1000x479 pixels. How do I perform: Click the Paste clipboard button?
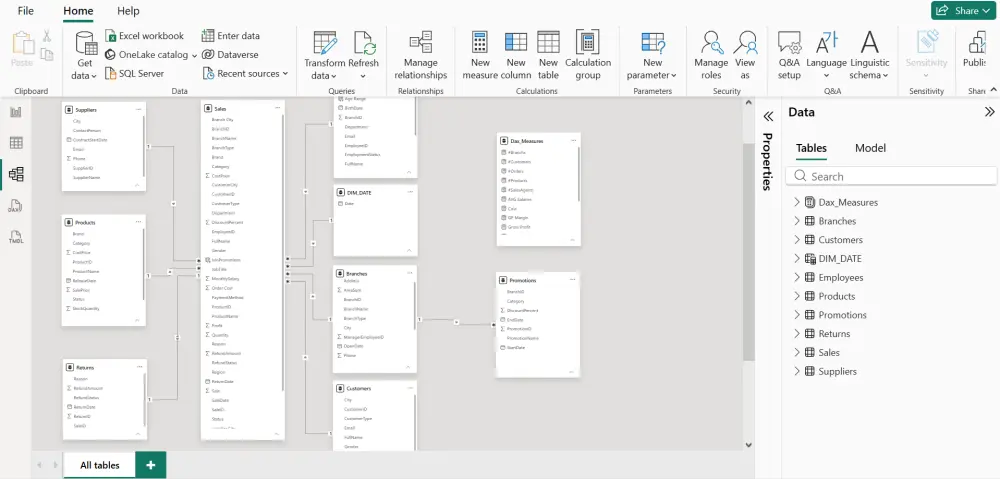(22, 49)
